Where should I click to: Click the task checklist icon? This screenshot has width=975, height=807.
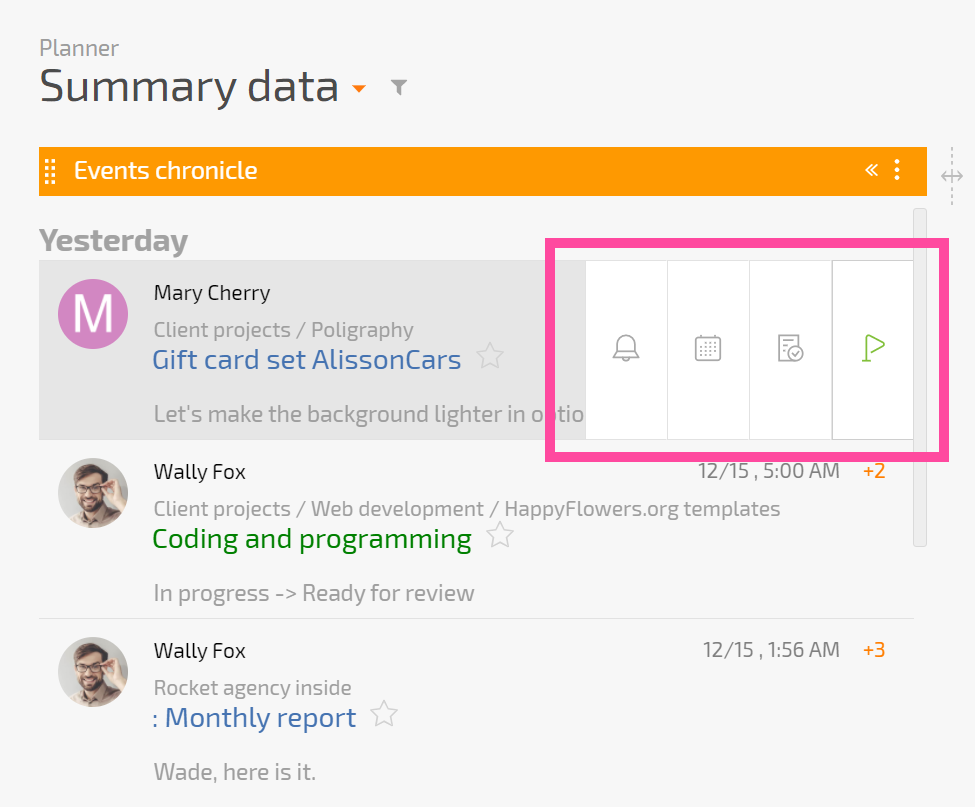click(790, 348)
